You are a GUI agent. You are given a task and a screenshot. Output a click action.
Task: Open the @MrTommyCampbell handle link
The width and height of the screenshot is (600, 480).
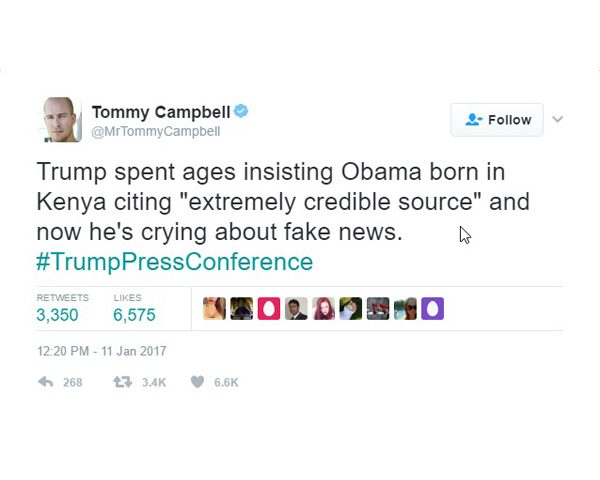click(x=156, y=131)
